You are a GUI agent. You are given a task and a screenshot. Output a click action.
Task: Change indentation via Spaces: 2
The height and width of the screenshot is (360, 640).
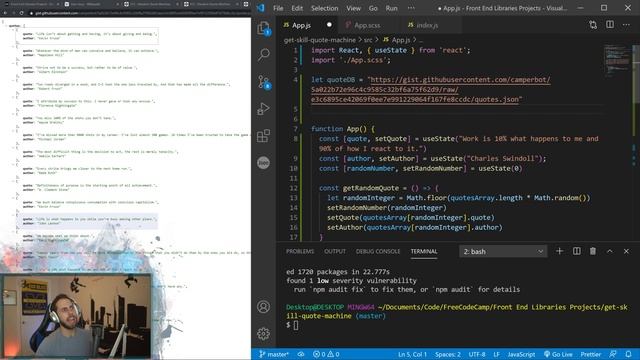pyautogui.click(x=448, y=354)
